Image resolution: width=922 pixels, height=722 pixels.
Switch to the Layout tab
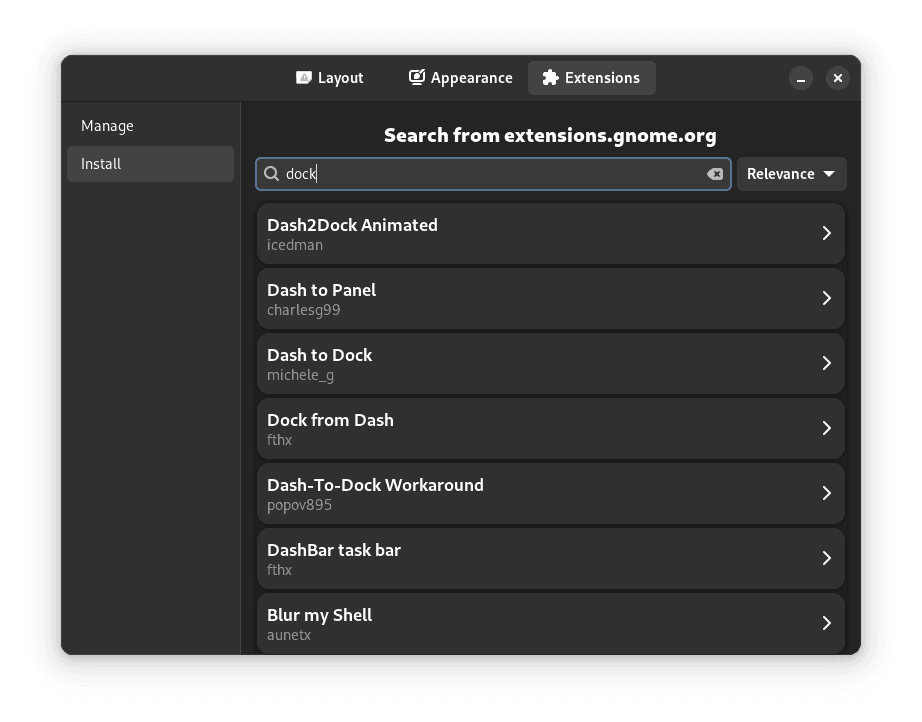coord(330,78)
